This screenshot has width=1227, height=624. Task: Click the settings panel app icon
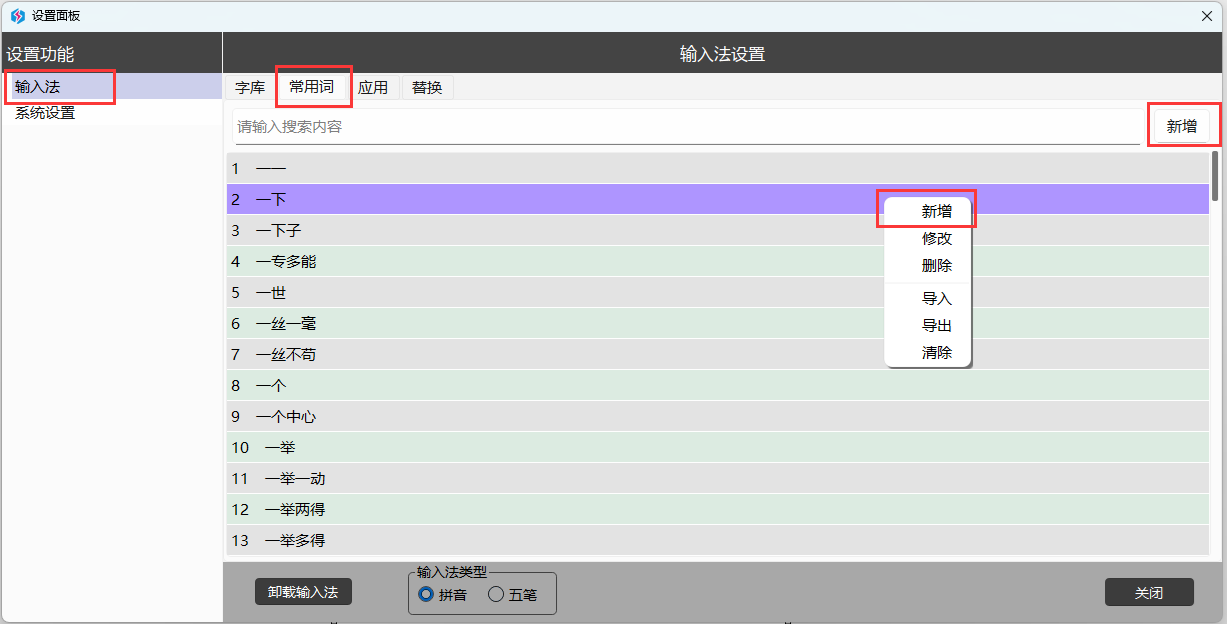[17, 16]
